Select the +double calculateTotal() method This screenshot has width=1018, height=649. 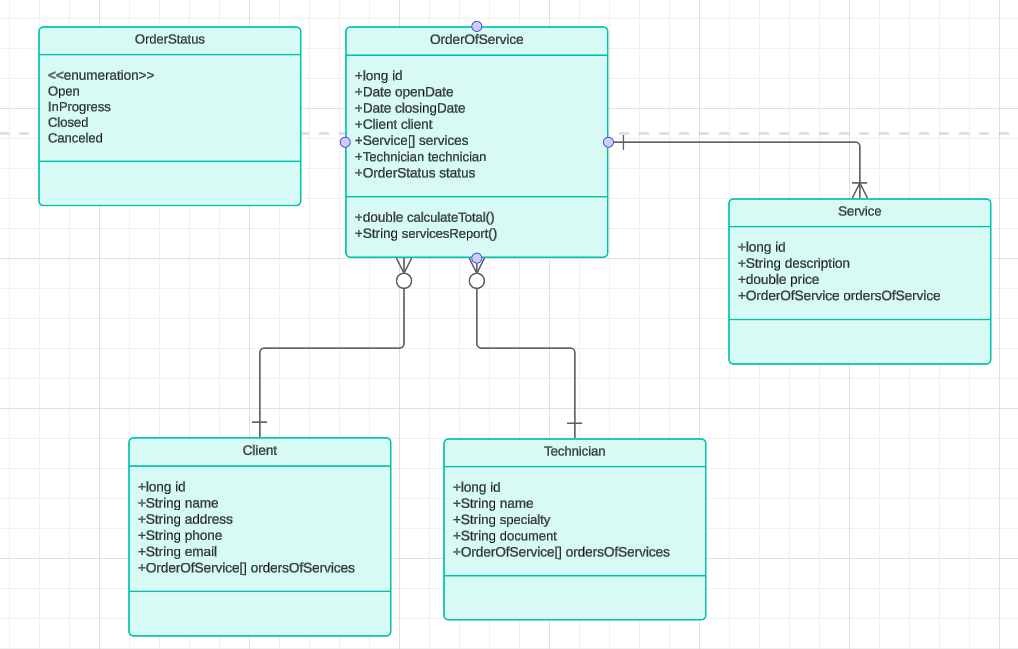tap(425, 217)
